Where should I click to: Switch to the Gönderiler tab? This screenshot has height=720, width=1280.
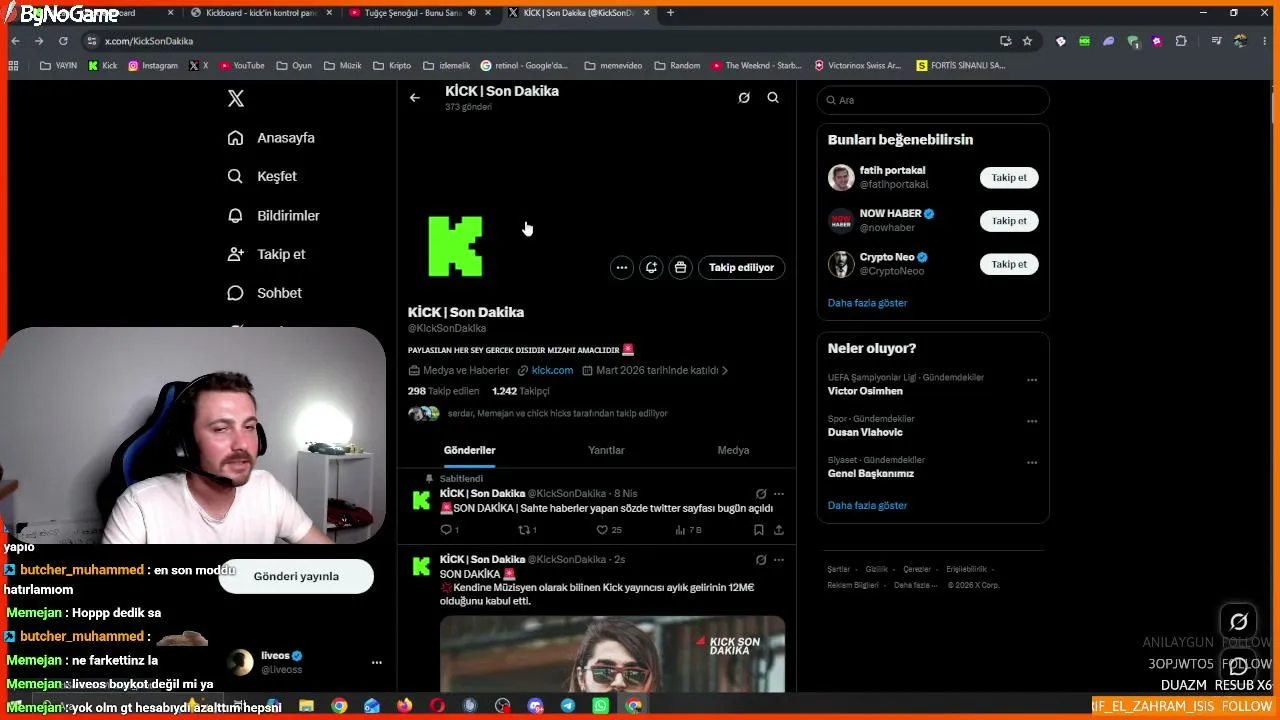(469, 450)
